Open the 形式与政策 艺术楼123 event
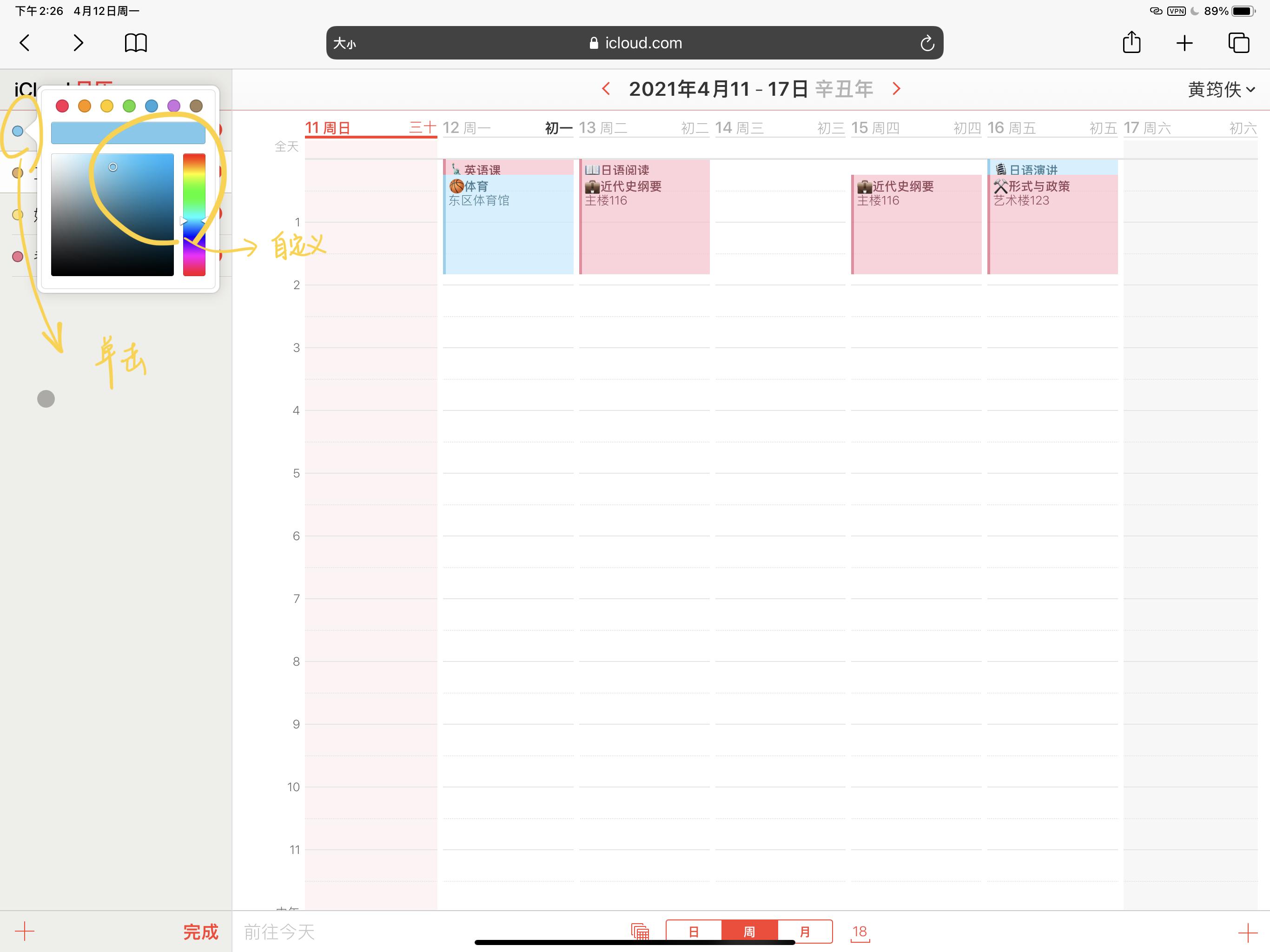The image size is (1270, 952). [x=1052, y=224]
